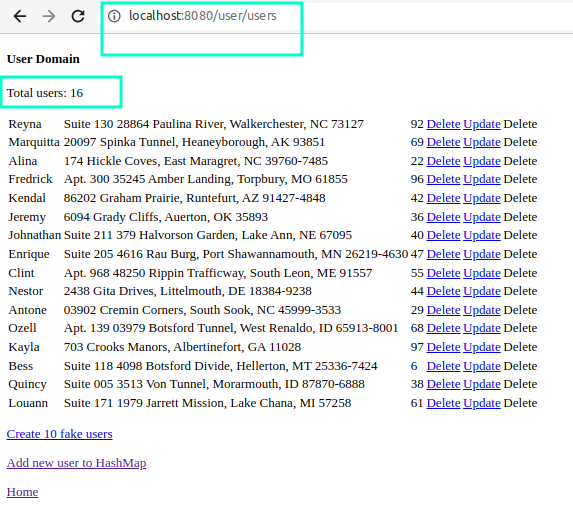Click Create 10 fake users link
Image resolution: width=573 pixels, height=511 pixels.
click(x=60, y=434)
